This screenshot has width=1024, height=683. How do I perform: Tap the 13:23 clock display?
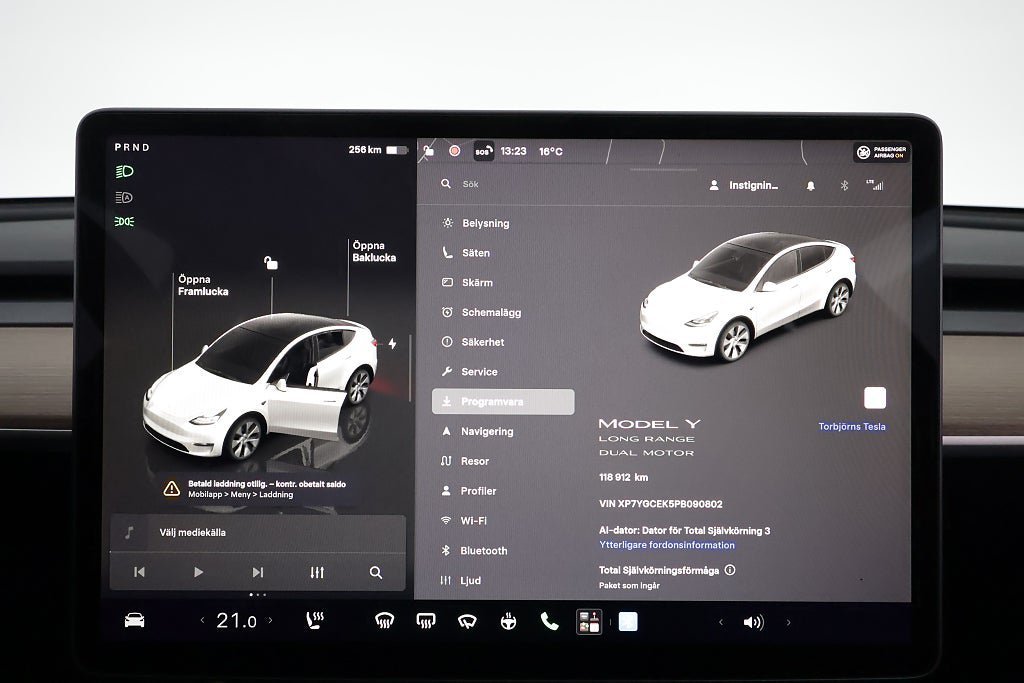(x=513, y=151)
